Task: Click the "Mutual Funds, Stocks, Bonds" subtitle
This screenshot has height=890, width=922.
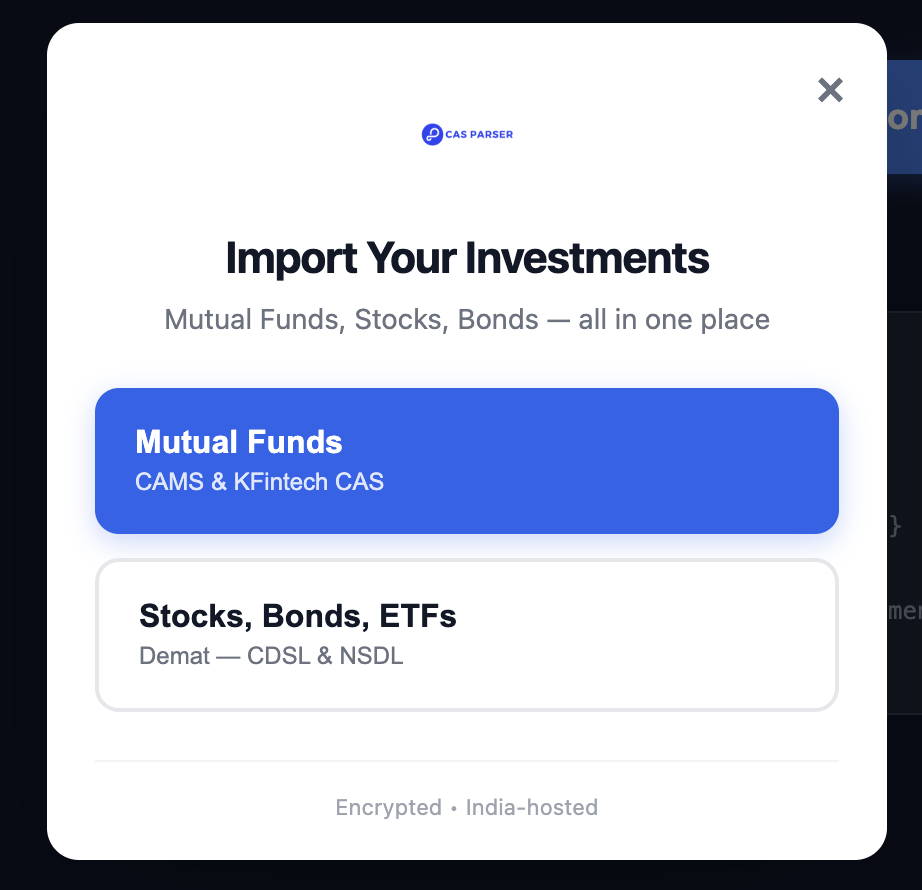Action: (467, 320)
